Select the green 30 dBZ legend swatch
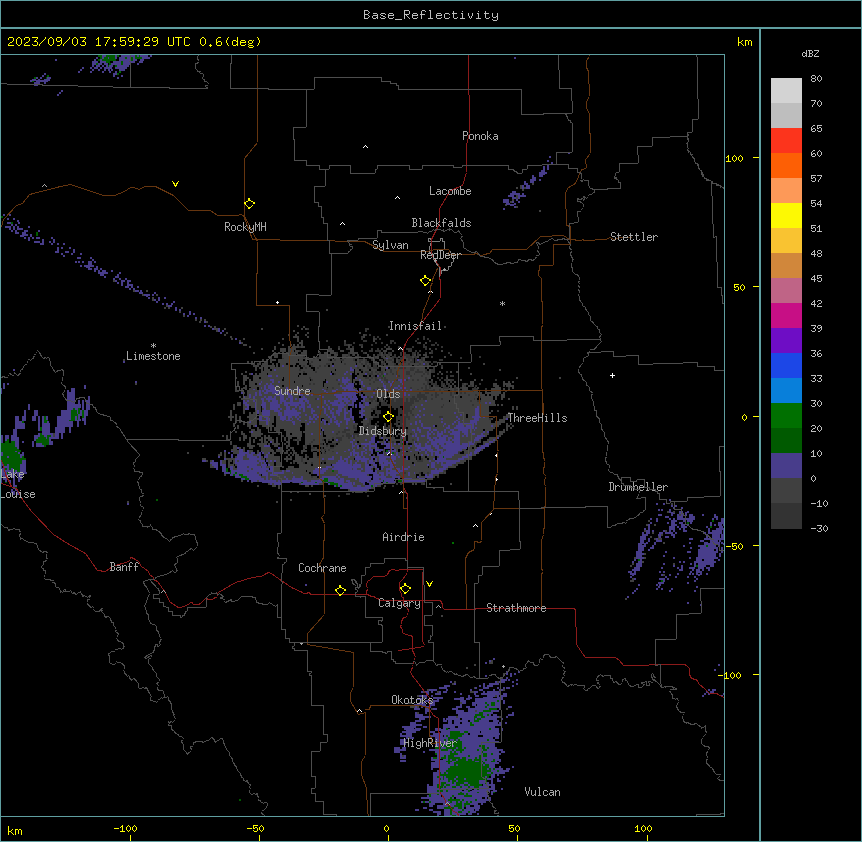Viewport: 862px width, 842px height. pos(786,416)
